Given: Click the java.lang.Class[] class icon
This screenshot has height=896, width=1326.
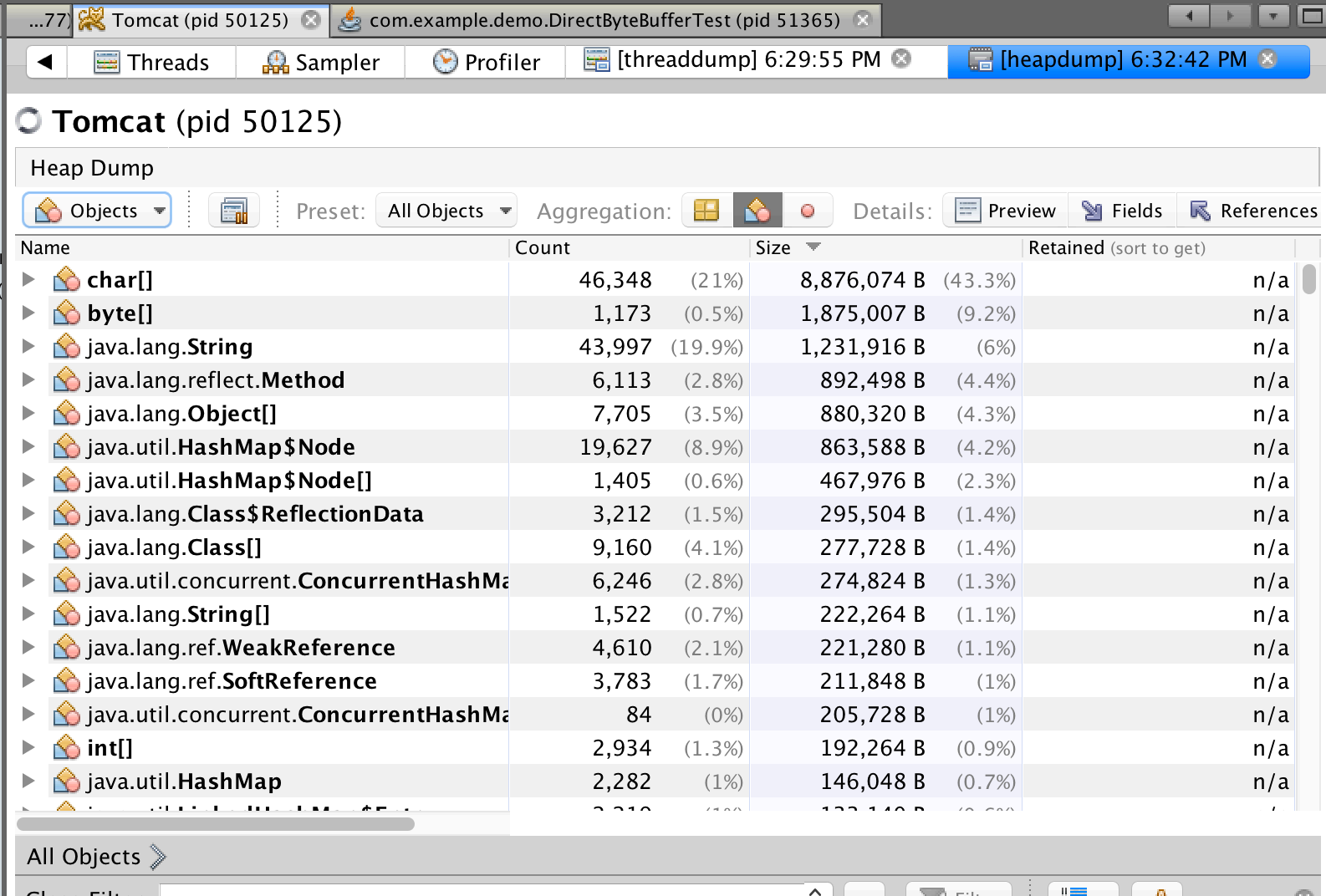Looking at the screenshot, I should [x=66, y=547].
